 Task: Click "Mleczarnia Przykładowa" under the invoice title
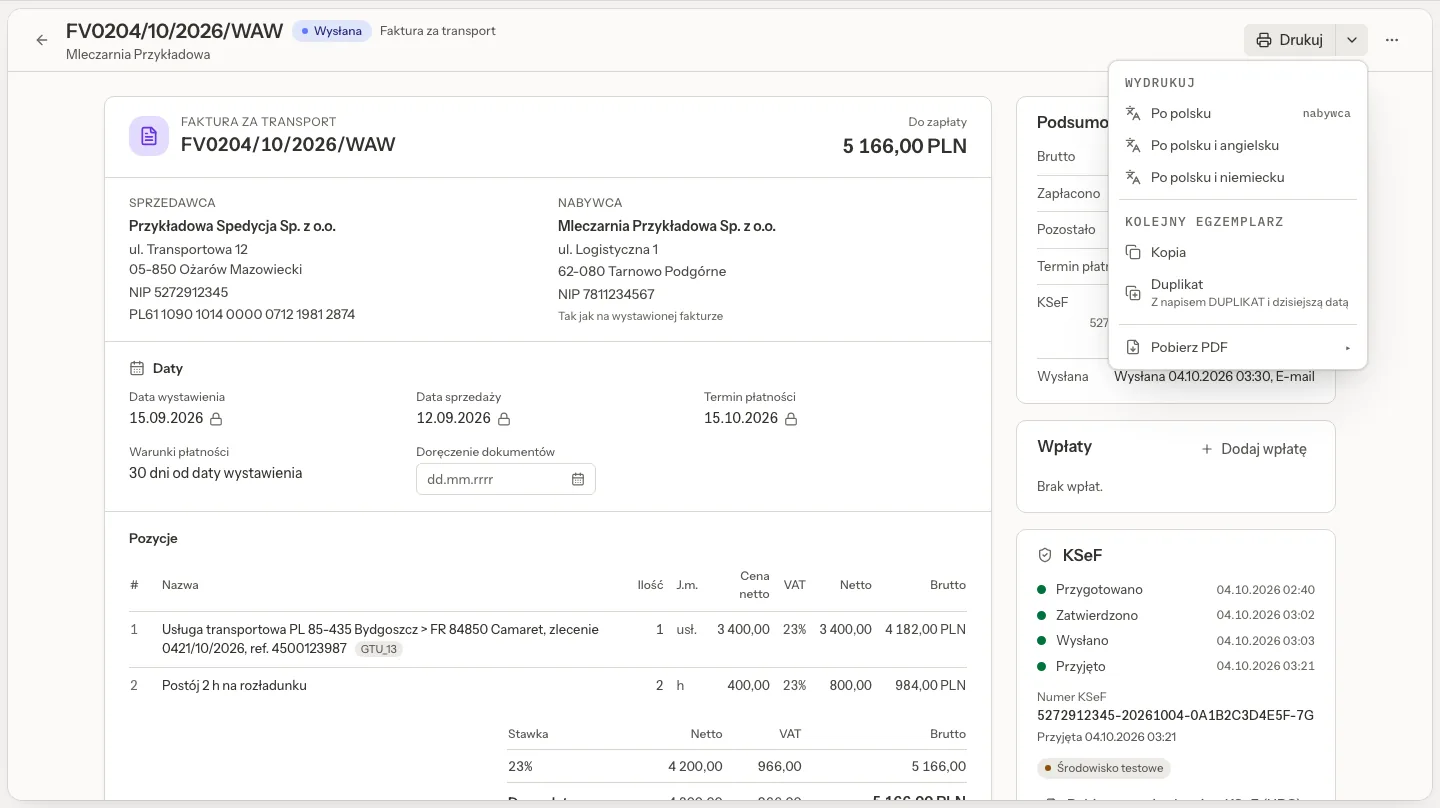(138, 54)
